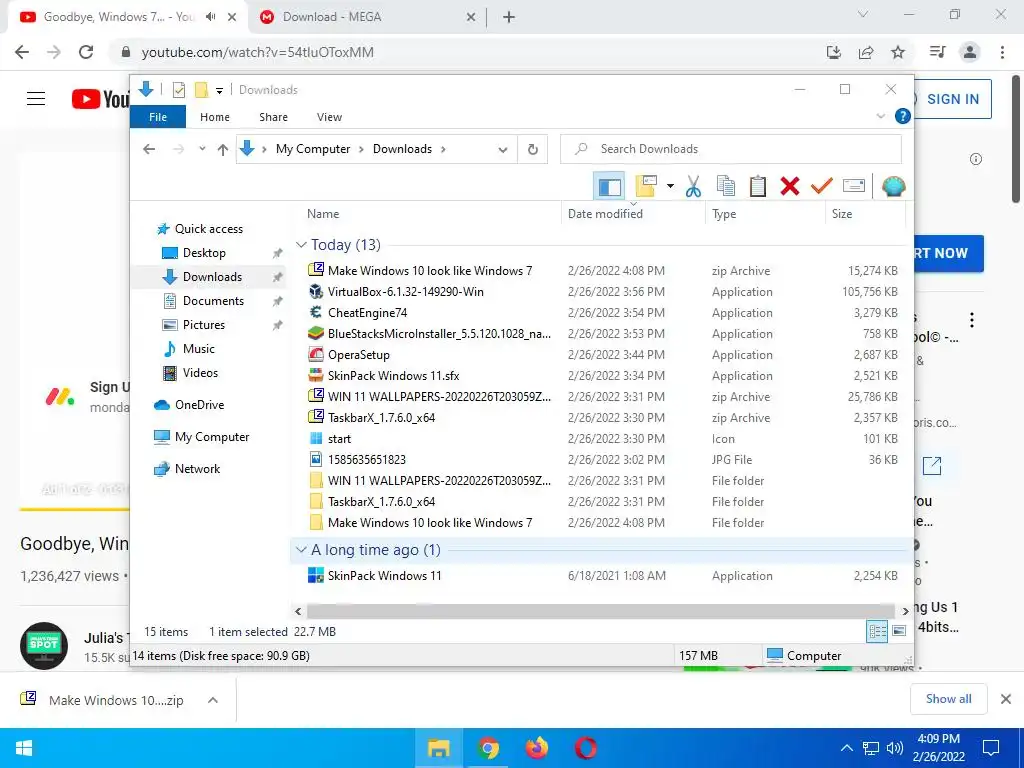Toggle the navigation pane layout icon
This screenshot has height=768, width=1024.
pyautogui.click(x=609, y=187)
